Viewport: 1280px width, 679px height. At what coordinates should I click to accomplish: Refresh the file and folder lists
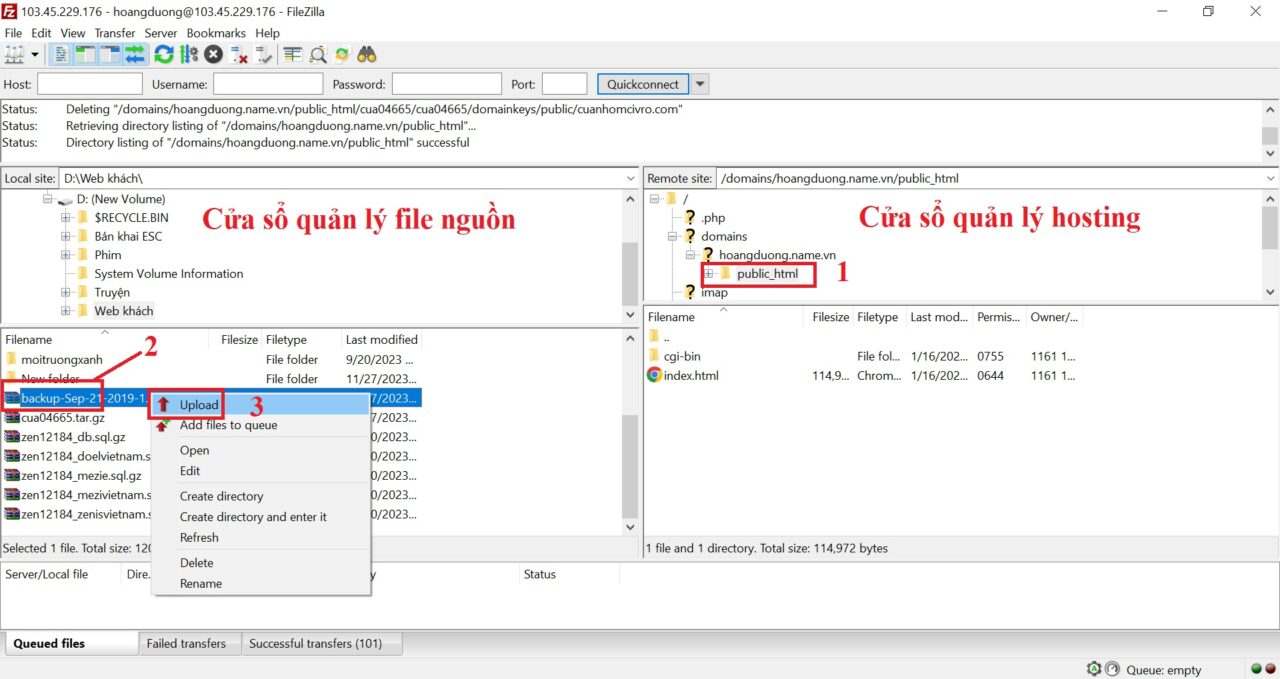click(x=164, y=54)
